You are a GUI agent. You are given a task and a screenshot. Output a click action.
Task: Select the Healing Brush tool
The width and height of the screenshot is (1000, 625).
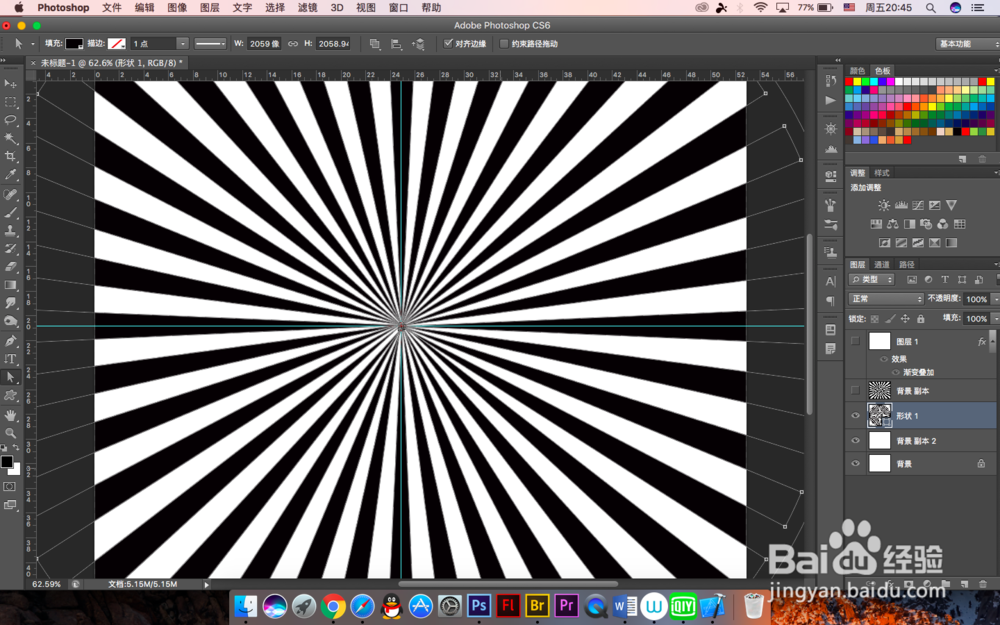click(10, 195)
